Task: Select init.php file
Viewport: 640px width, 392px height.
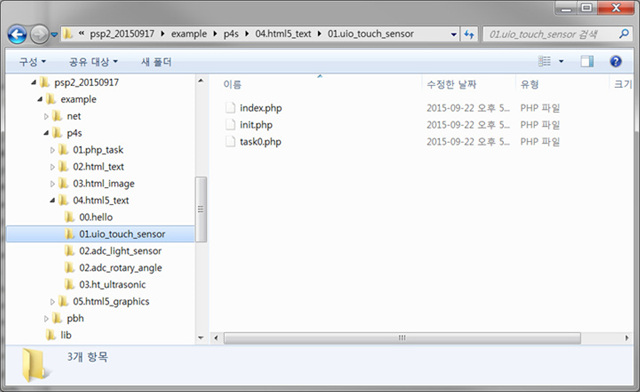Action: point(256,125)
